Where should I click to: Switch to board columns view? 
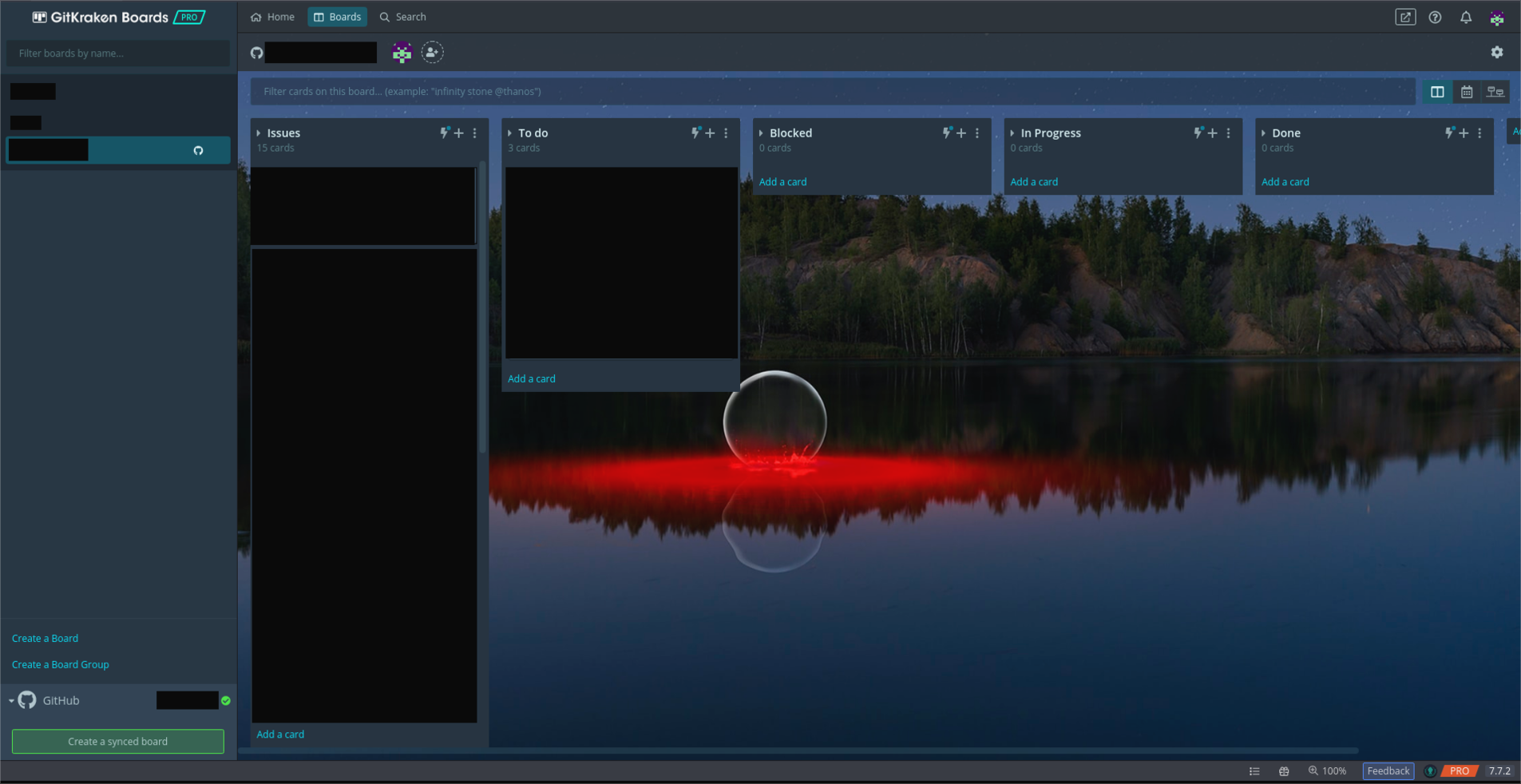[1437, 92]
